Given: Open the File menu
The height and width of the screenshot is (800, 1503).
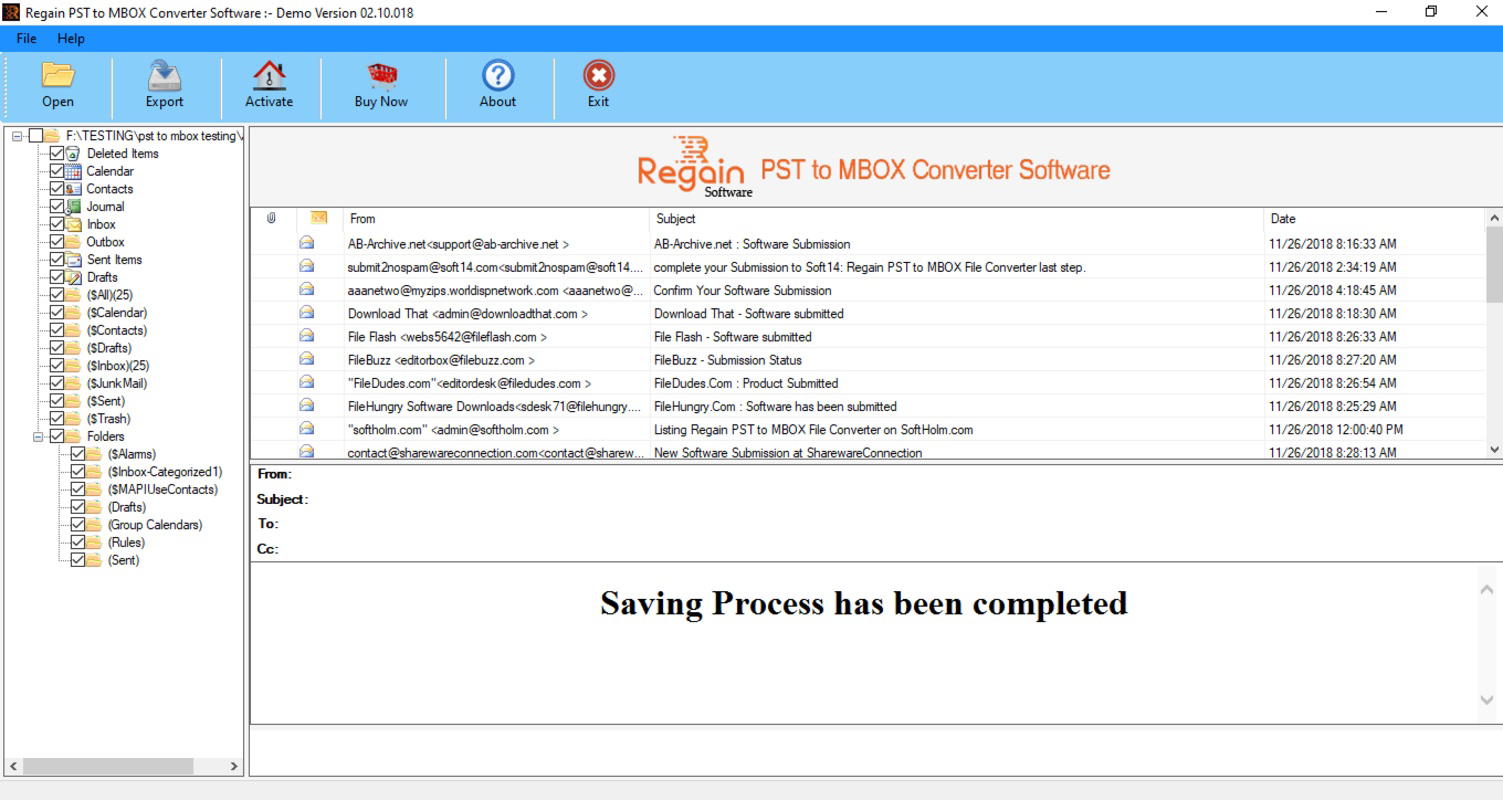Looking at the screenshot, I should click(26, 38).
